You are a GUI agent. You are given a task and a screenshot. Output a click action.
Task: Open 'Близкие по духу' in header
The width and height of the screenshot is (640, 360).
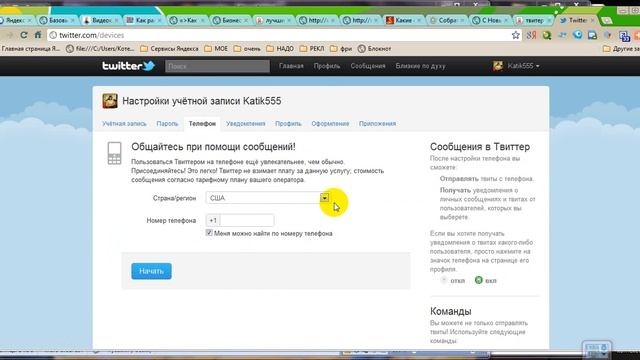[420, 66]
